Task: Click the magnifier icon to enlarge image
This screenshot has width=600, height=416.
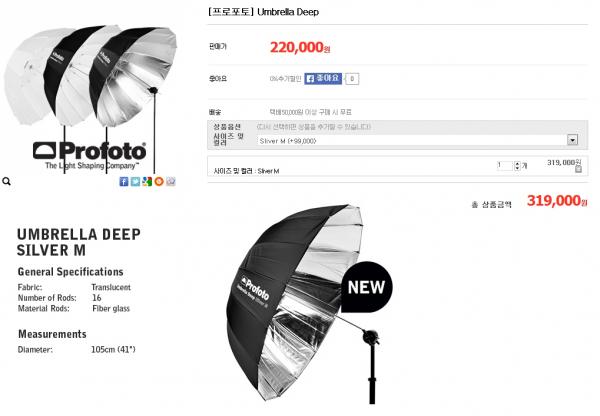Action: [x=7, y=181]
